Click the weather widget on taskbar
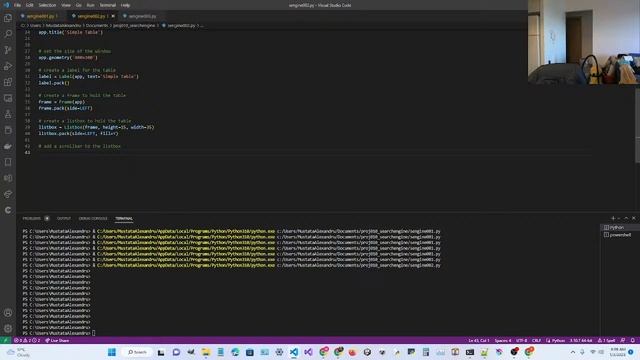The image size is (640, 360). point(18,352)
